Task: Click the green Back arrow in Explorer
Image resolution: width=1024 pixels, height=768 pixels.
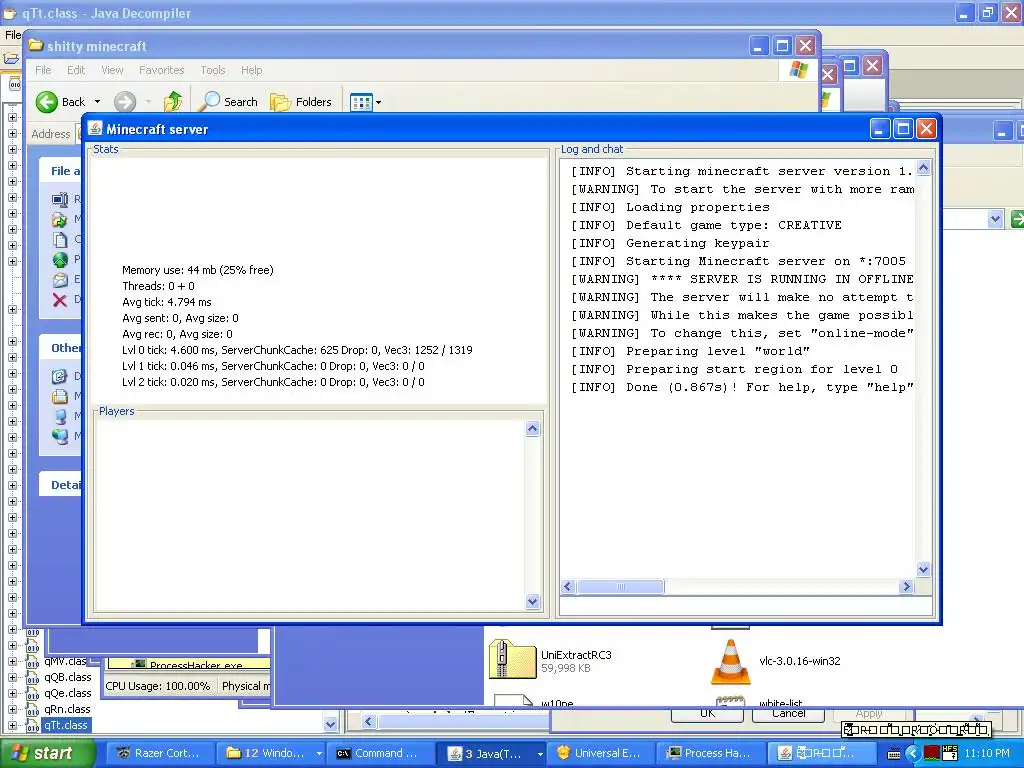Action: [47, 102]
